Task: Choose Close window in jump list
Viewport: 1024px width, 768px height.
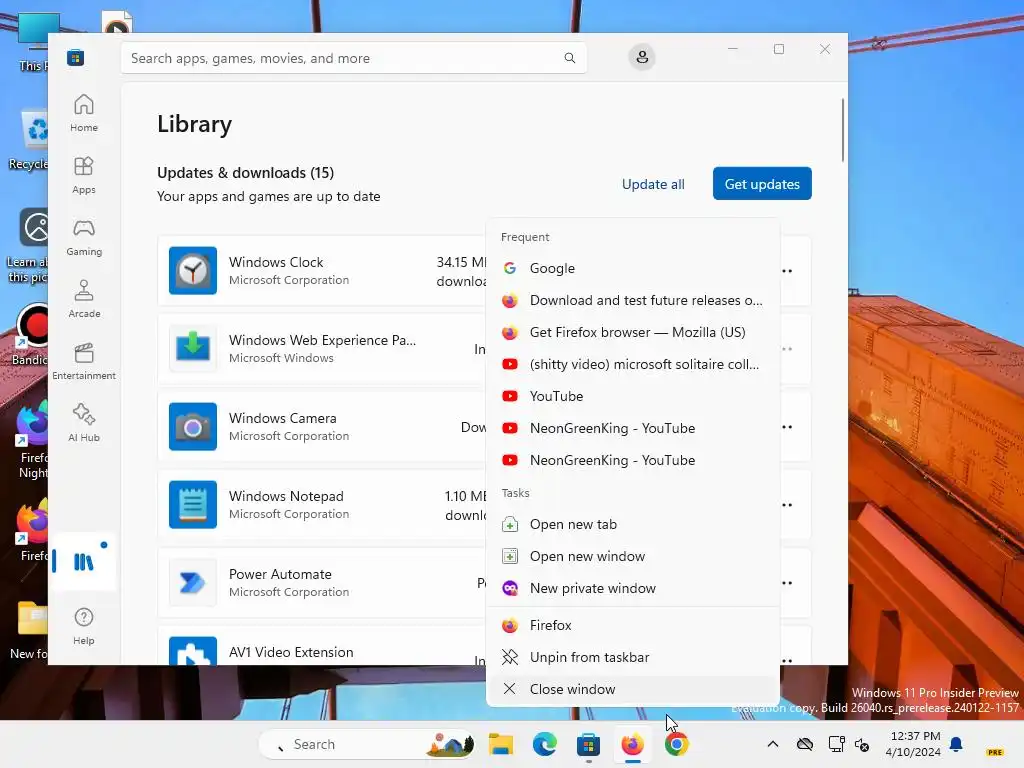Action: pos(633,690)
